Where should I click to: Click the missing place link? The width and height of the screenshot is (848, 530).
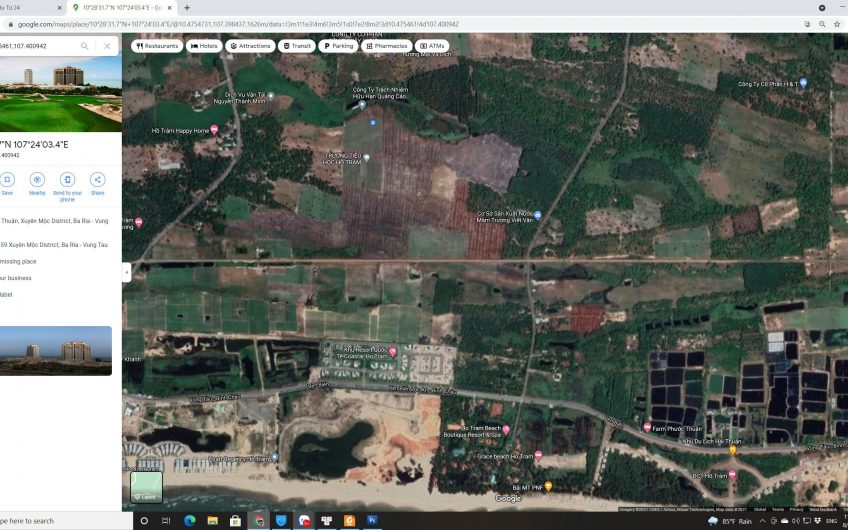[18, 262]
